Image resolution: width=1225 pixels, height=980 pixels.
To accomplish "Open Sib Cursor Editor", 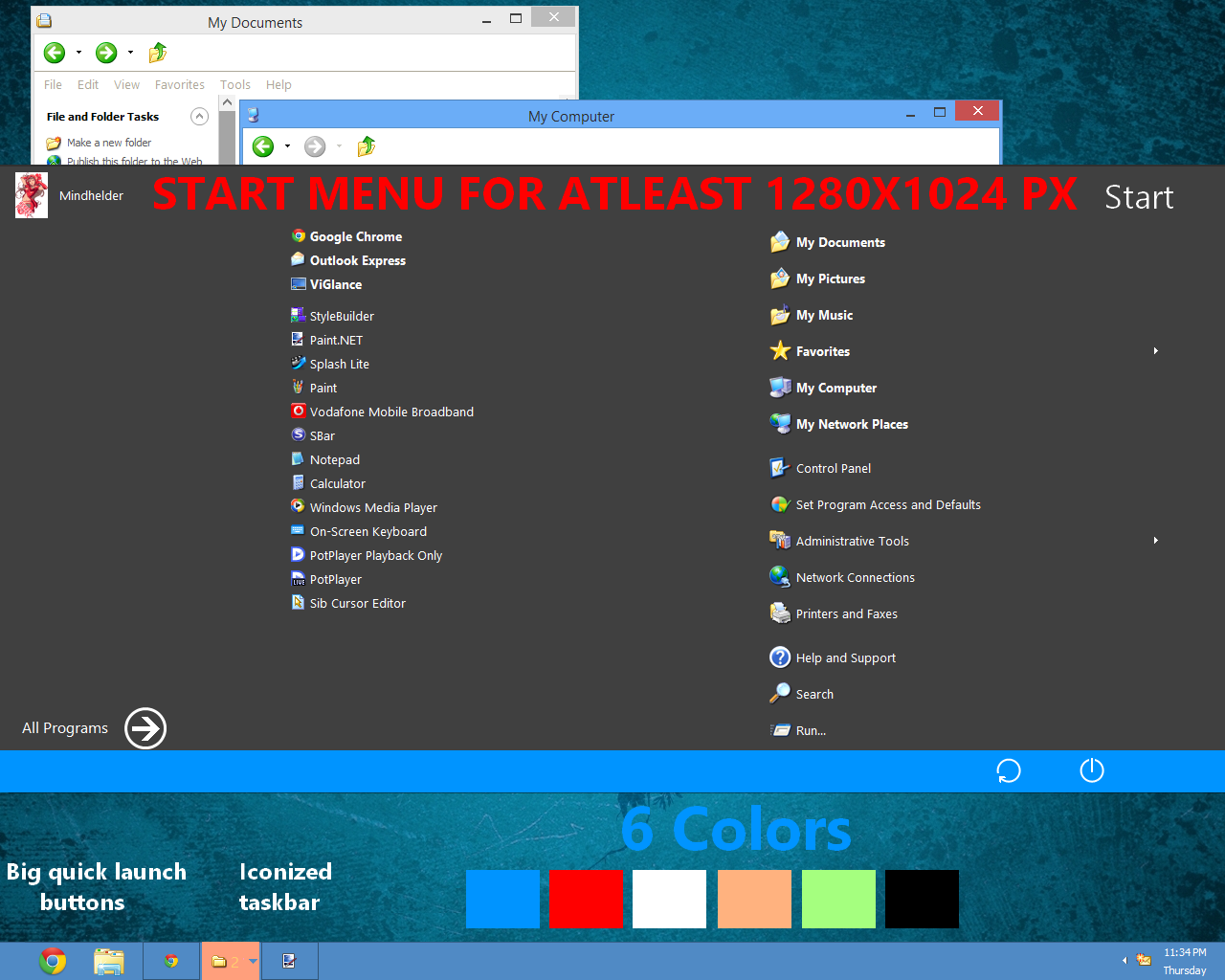I will click(x=348, y=603).
